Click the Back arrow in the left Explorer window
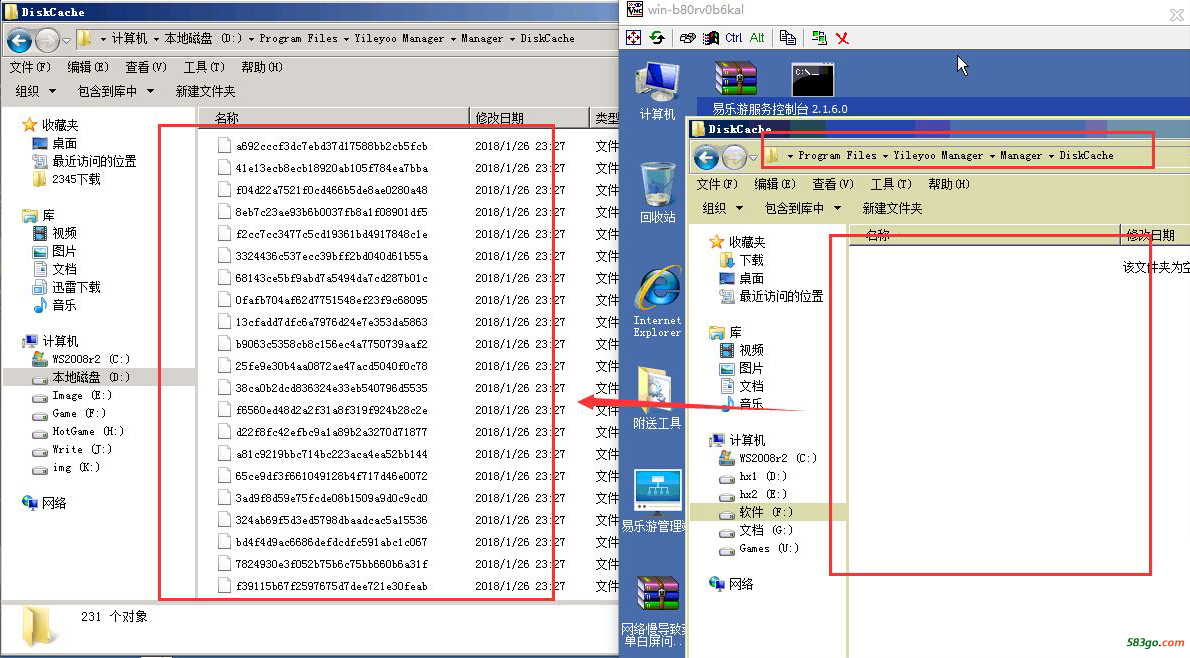This screenshot has height=658, width=1190. (19, 40)
